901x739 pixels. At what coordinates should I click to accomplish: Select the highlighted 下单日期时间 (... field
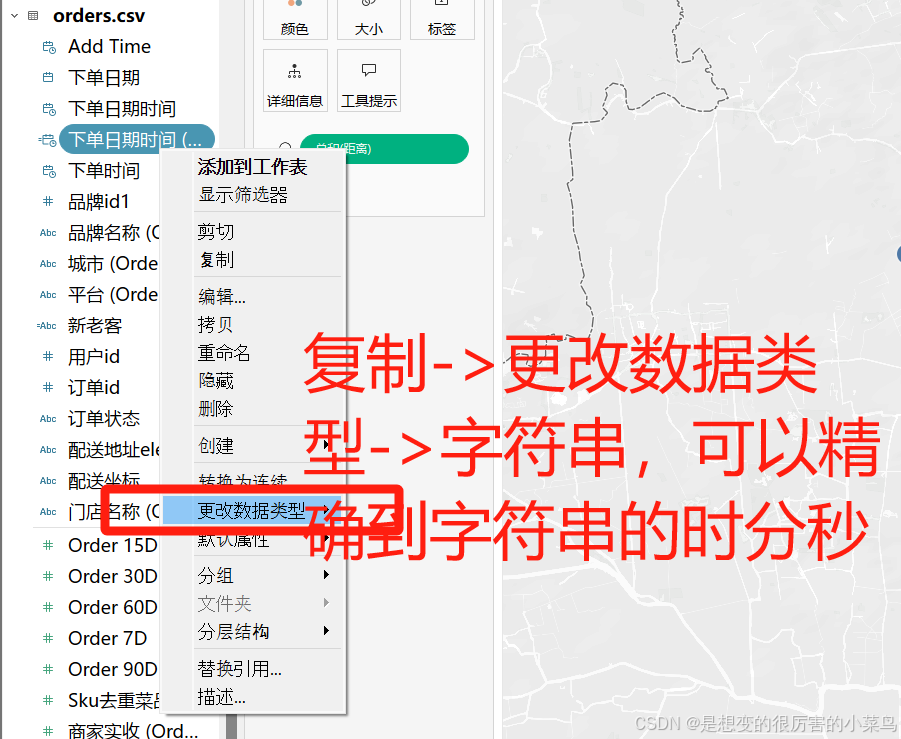[x=137, y=140]
